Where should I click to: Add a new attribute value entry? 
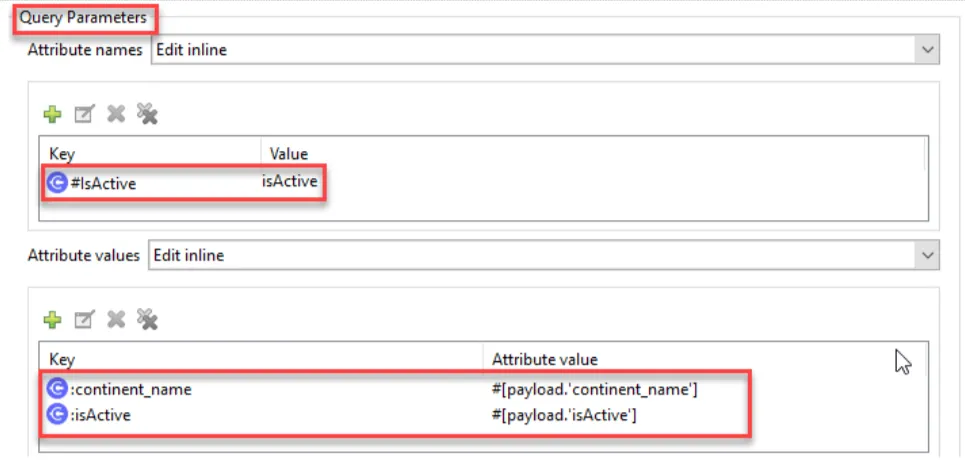pos(52,319)
